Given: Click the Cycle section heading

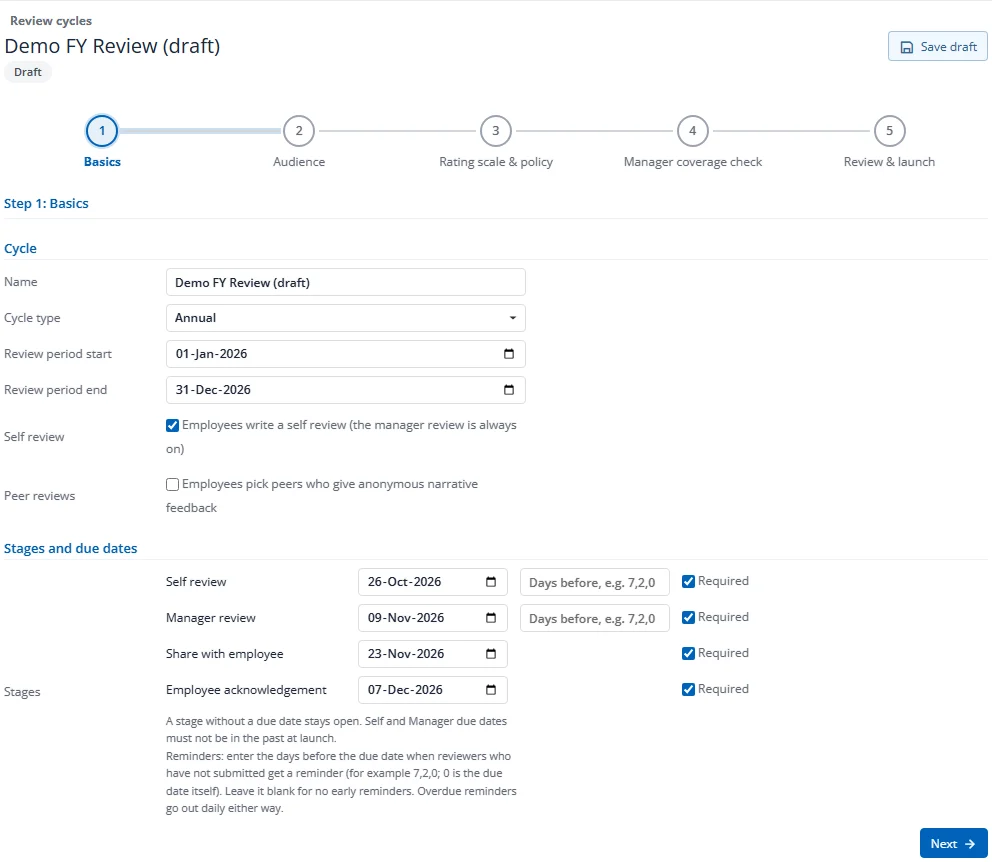Looking at the screenshot, I should [20, 249].
